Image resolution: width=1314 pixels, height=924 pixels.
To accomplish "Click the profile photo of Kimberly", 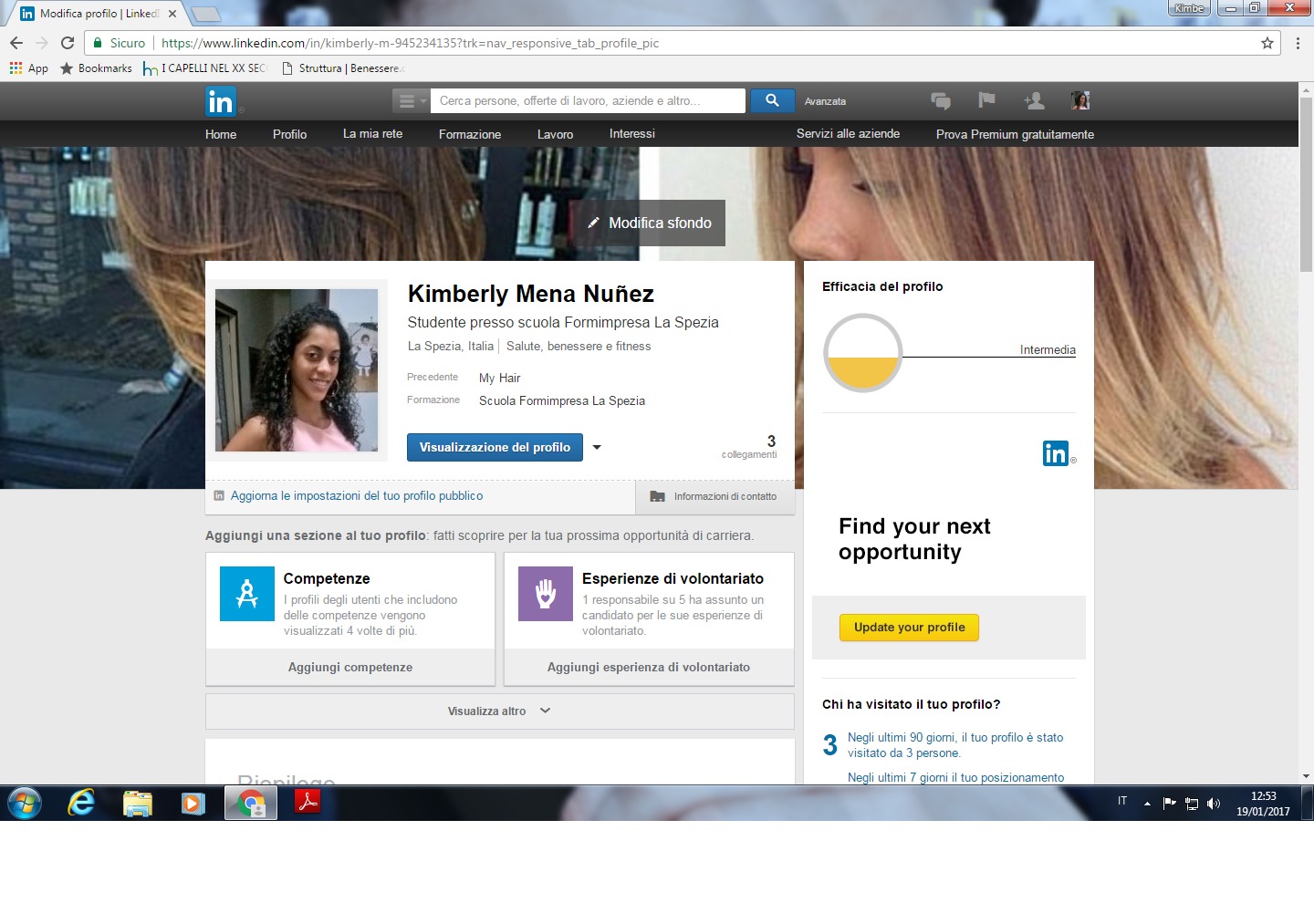I will [x=297, y=370].
